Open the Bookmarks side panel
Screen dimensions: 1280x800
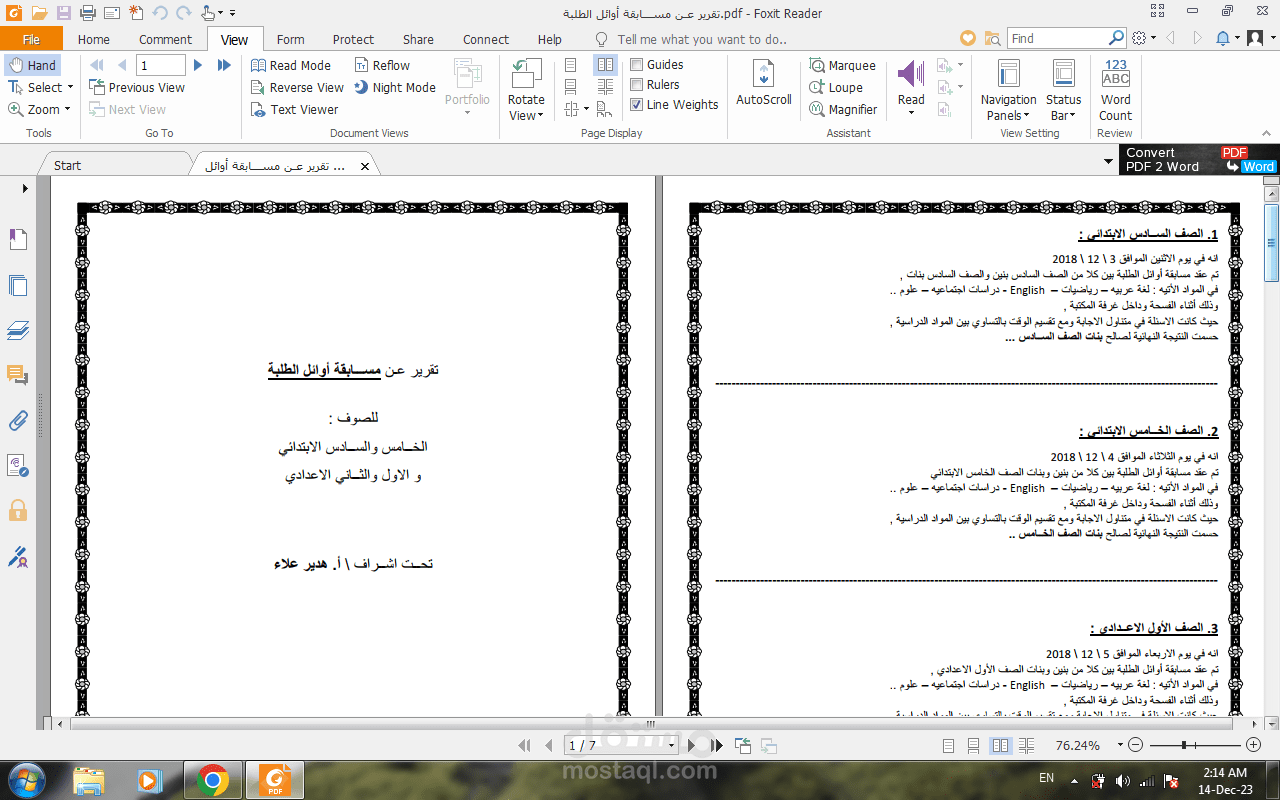pyautogui.click(x=17, y=239)
